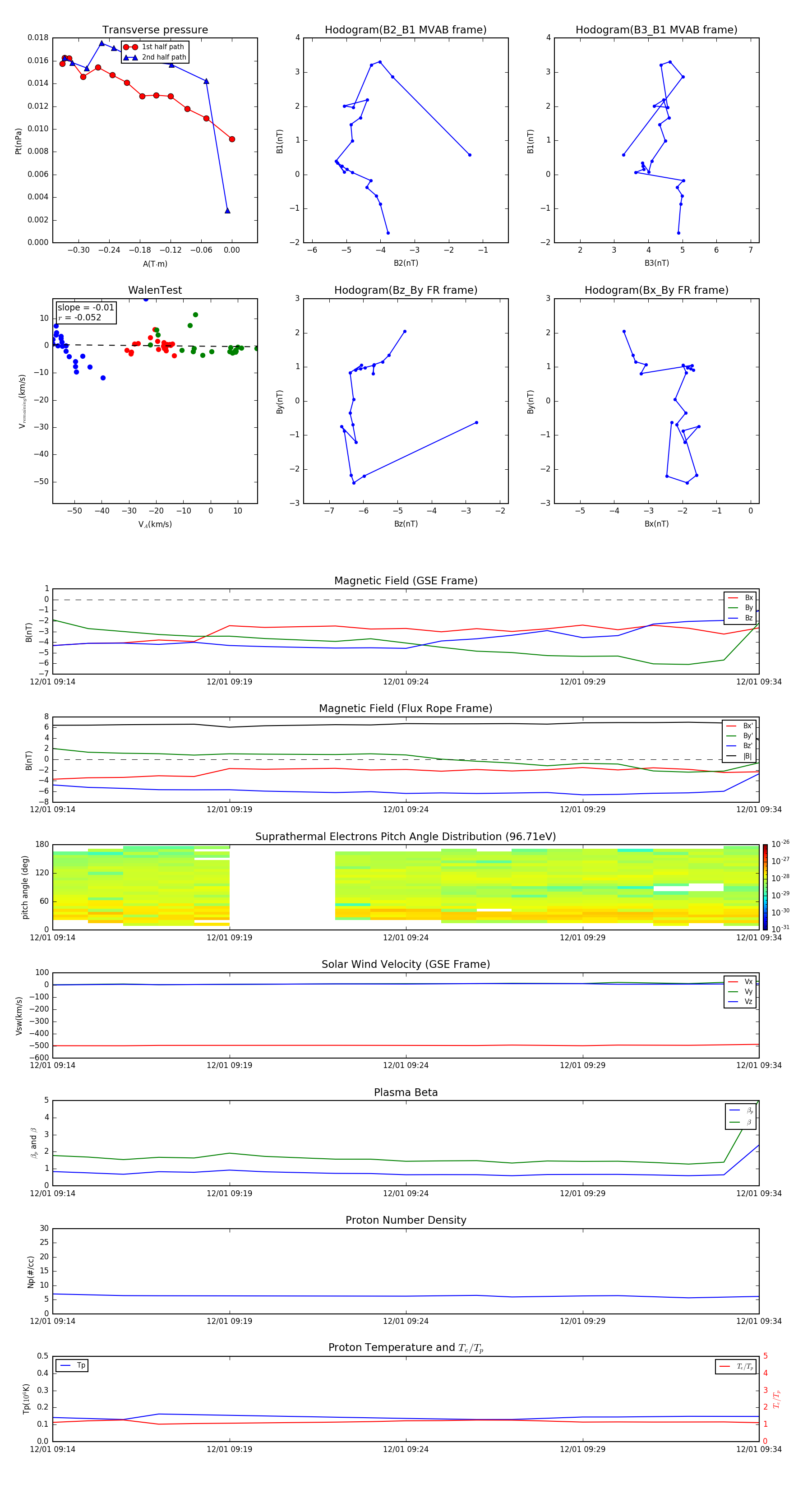Image resolution: width=812 pixels, height=1489 pixels.
Task: Select the "Hodogram(Bx_By FR frame)" title
Action: pos(656,290)
